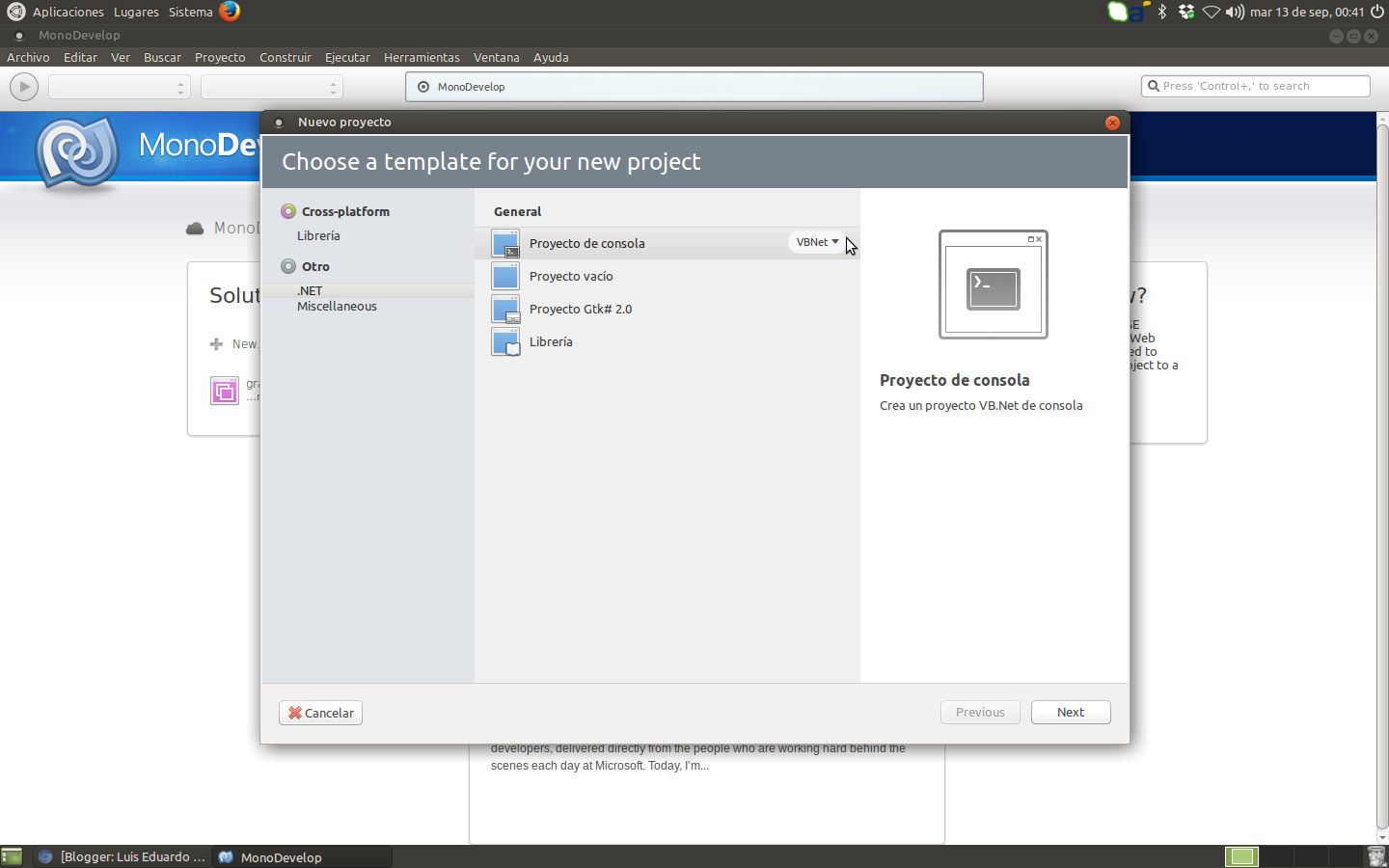Viewport: 1389px width, 868px height.
Task: Click the green indicator icon in top panel
Action: (x=1118, y=12)
